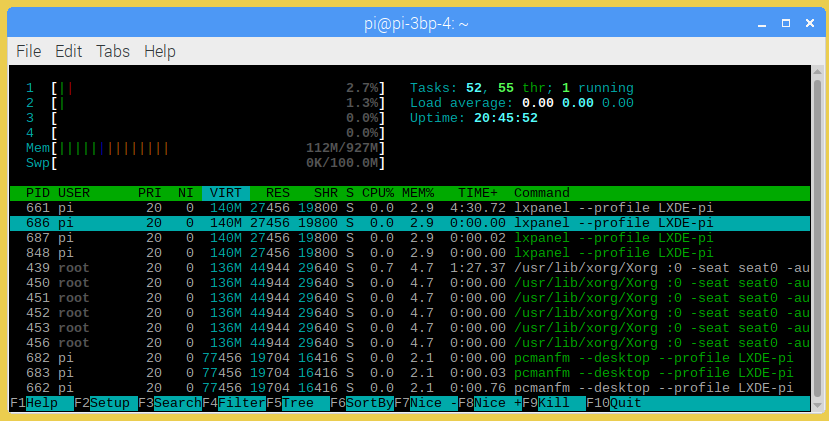Select the Xorg process with PID 439

tap(400, 268)
